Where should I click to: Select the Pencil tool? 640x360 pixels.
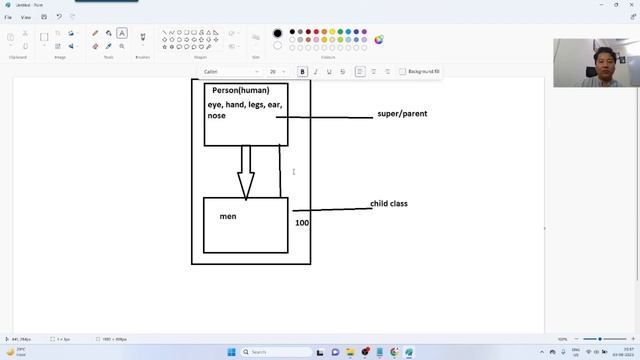pyautogui.click(x=95, y=33)
